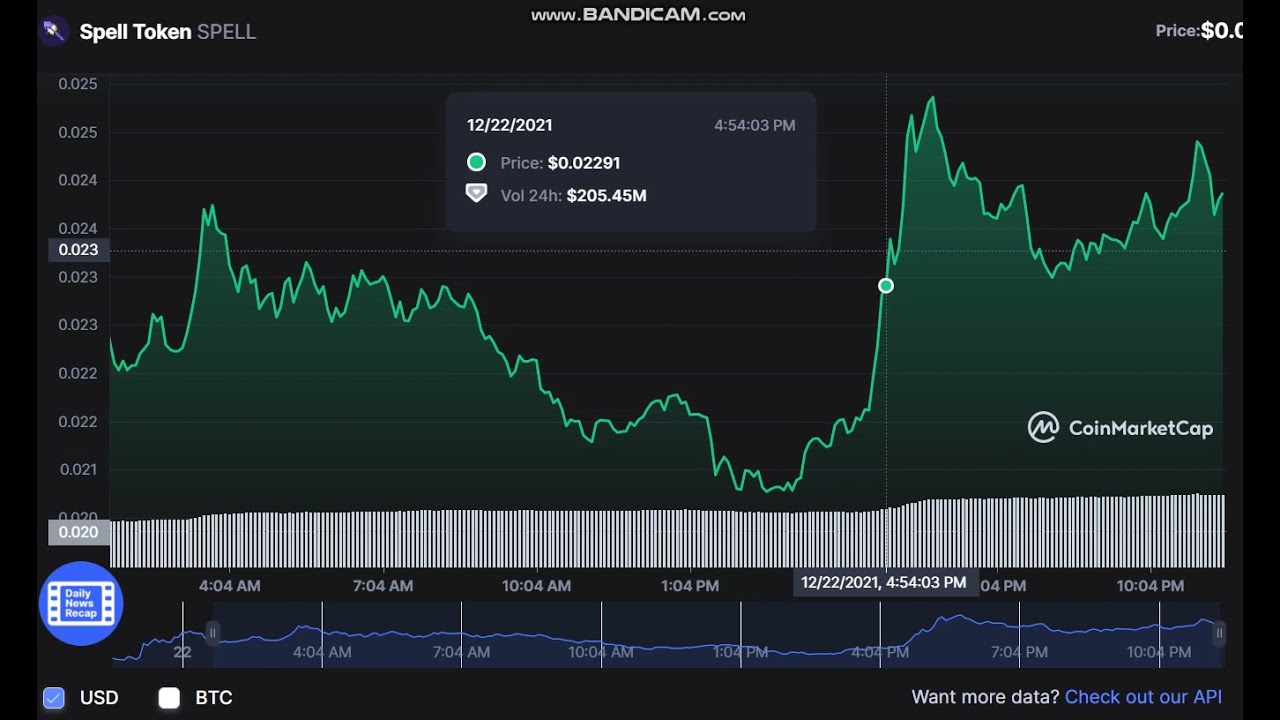Click the 7:04 AM label on the main axis
Image resolution: width=1280 pixels, height=720 pixels.
[x=383, y=586]
